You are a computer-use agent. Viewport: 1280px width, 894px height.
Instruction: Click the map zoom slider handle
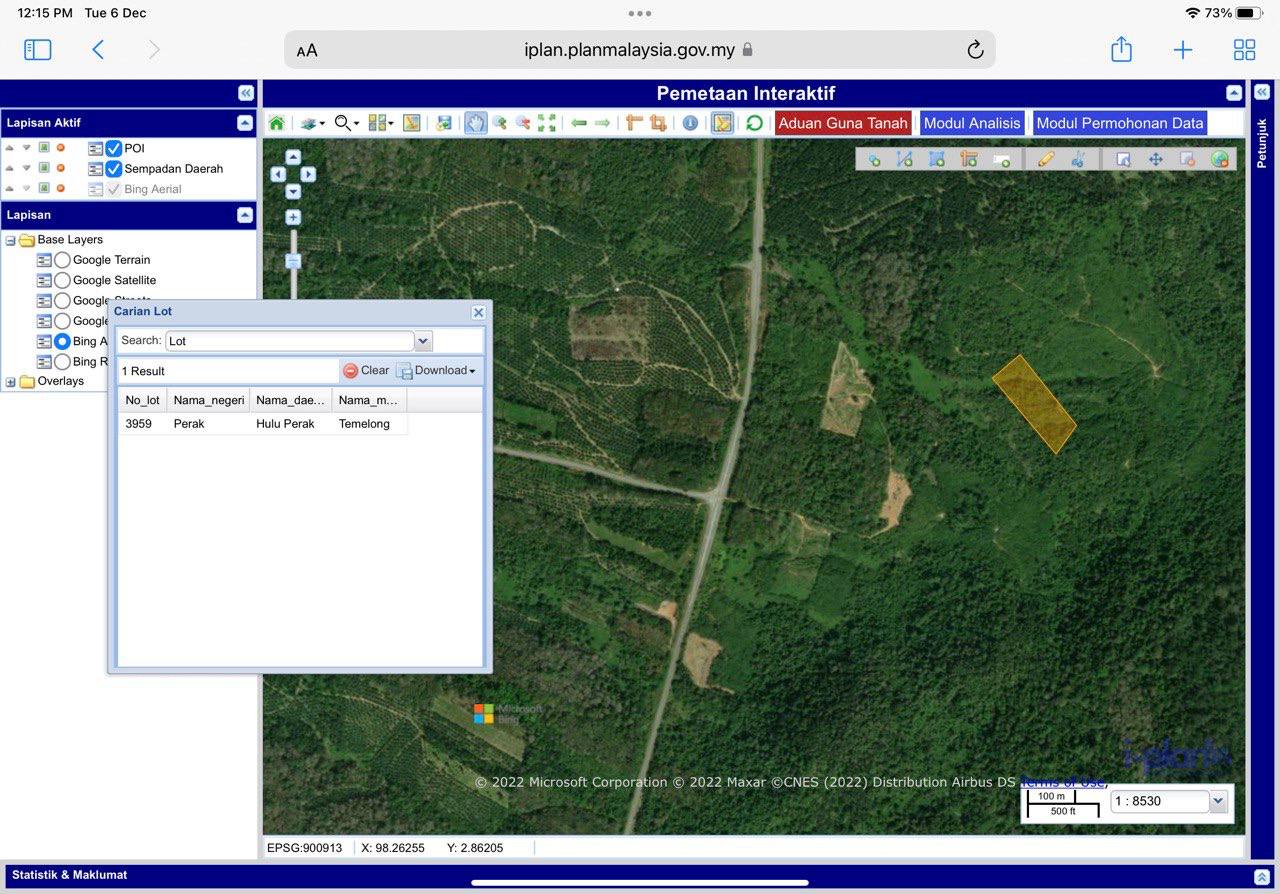(293, 261)
